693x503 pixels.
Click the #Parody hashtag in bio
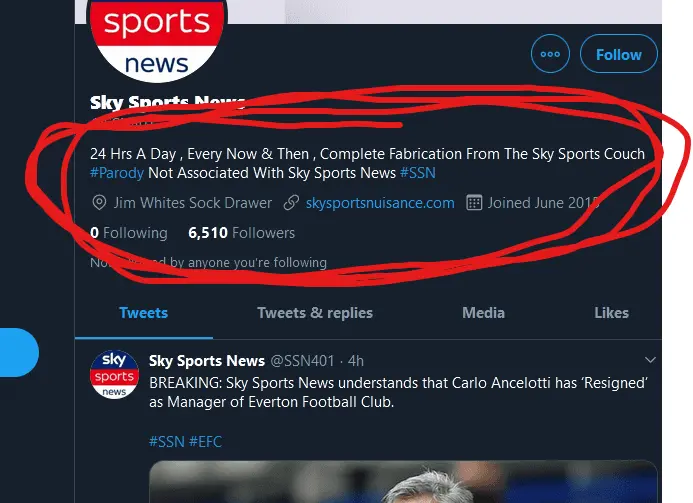[117, 173]
